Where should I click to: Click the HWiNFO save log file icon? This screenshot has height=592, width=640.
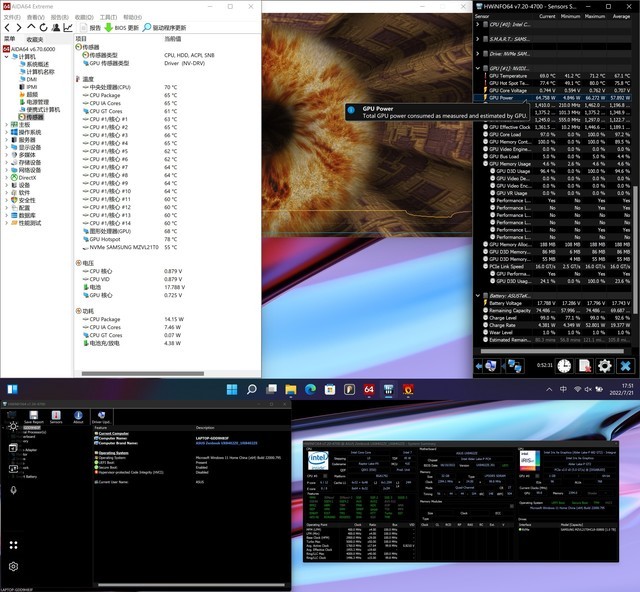[x=586, y=366]
